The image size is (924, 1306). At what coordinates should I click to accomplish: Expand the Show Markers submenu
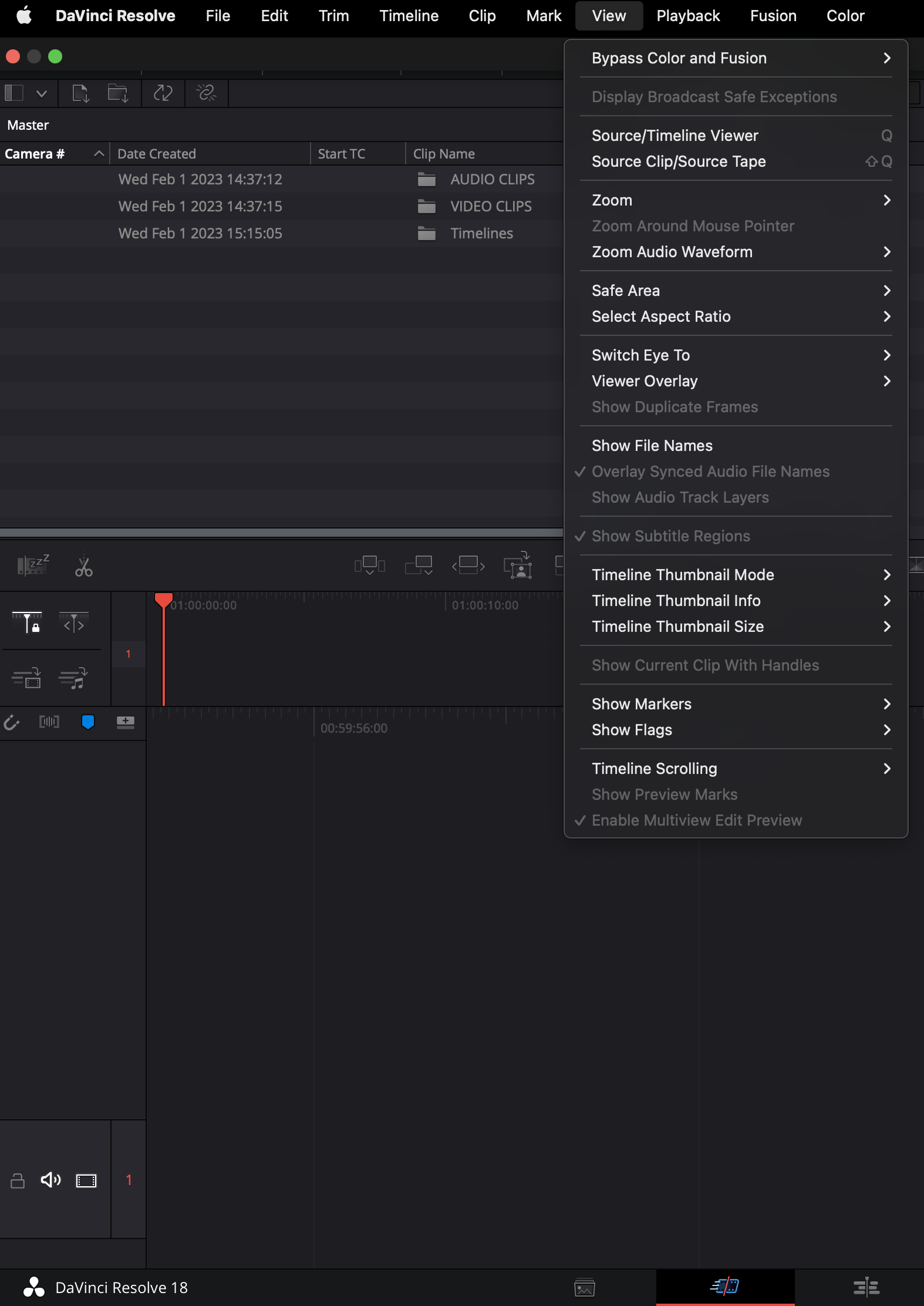(x=736, y=704)
